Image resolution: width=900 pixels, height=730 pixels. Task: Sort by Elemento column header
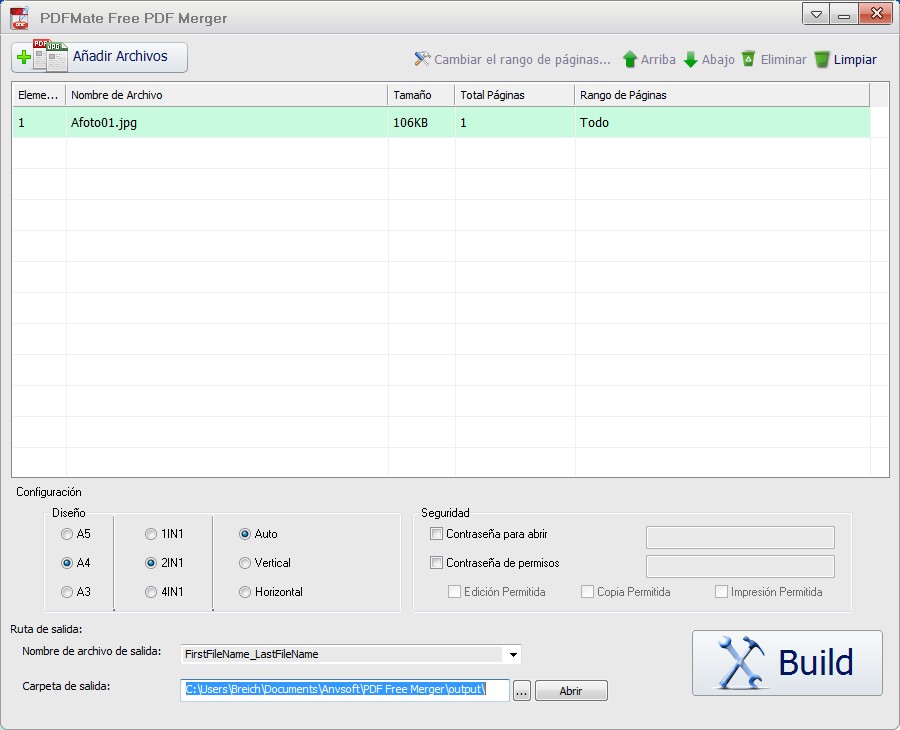[x=39, y=95]
